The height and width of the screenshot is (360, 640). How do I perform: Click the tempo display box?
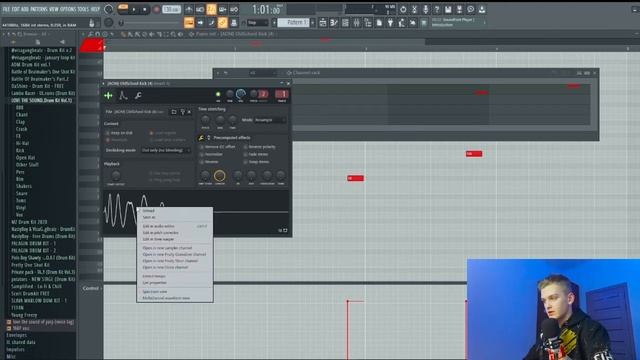coord(171,9)
